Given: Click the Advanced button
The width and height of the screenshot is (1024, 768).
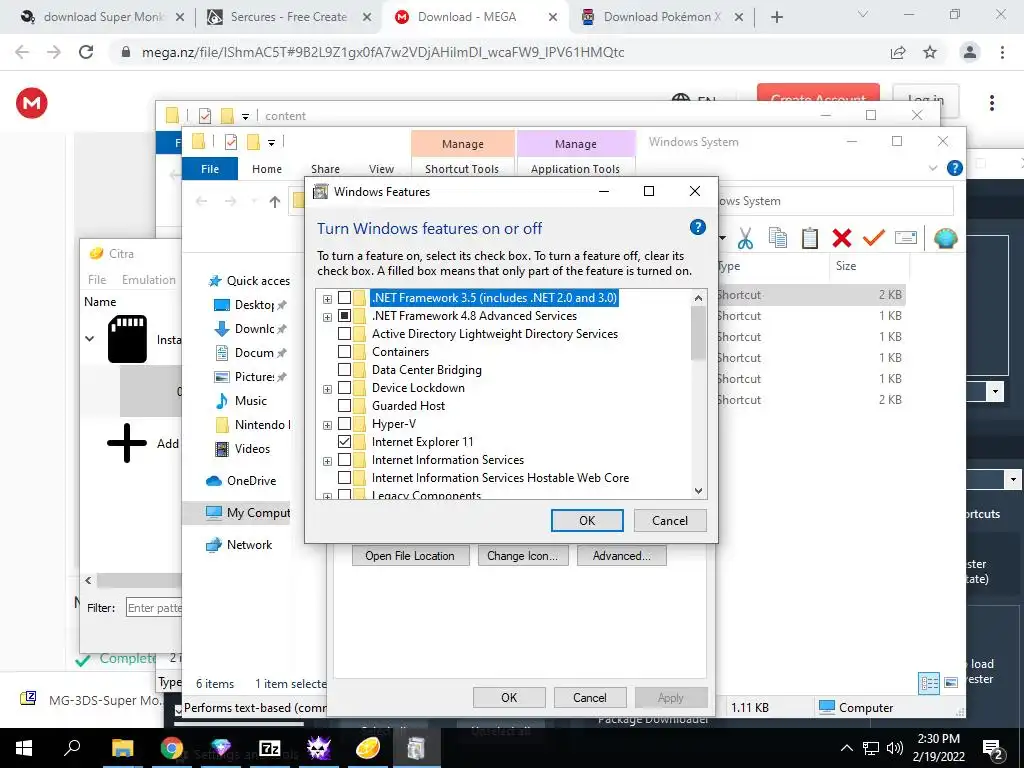Looking at the screenshot, I should (622, 556).
